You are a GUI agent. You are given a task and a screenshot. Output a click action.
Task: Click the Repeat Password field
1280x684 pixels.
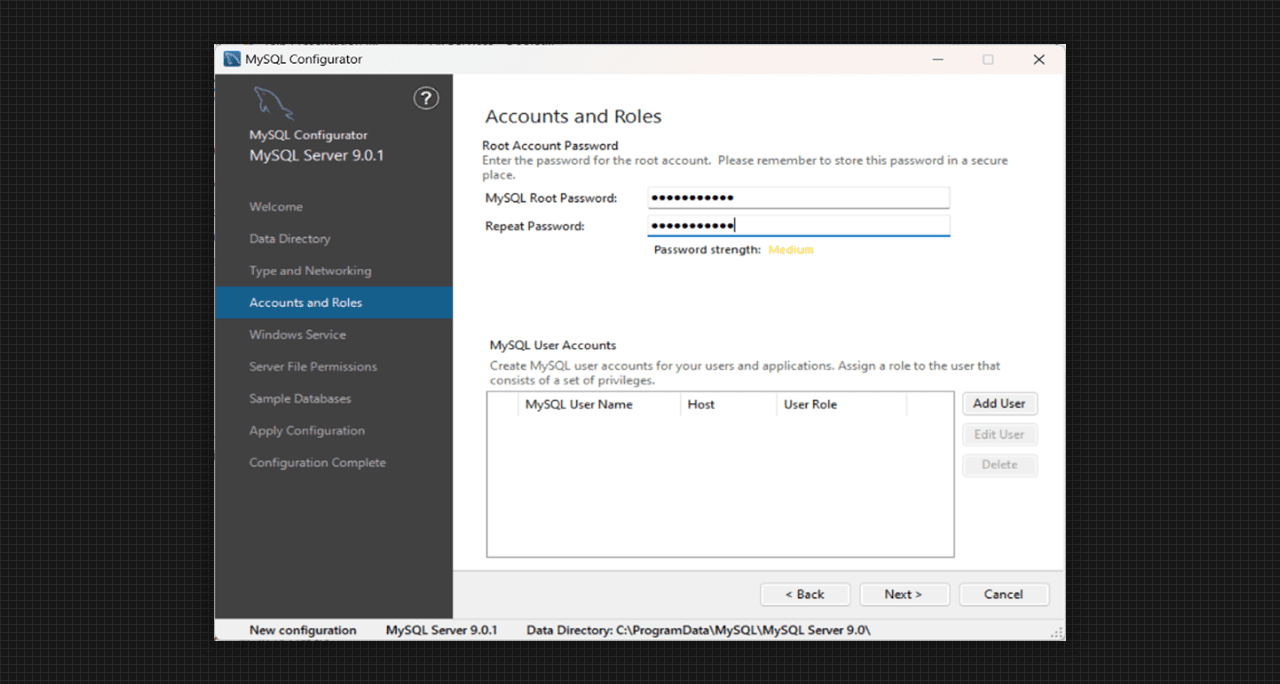[798, 226]
